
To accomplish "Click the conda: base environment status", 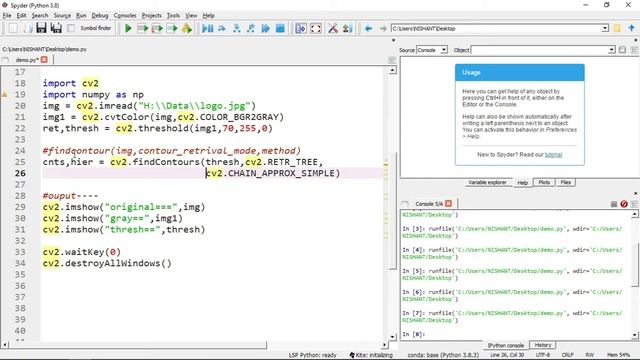I will point(443,355).
